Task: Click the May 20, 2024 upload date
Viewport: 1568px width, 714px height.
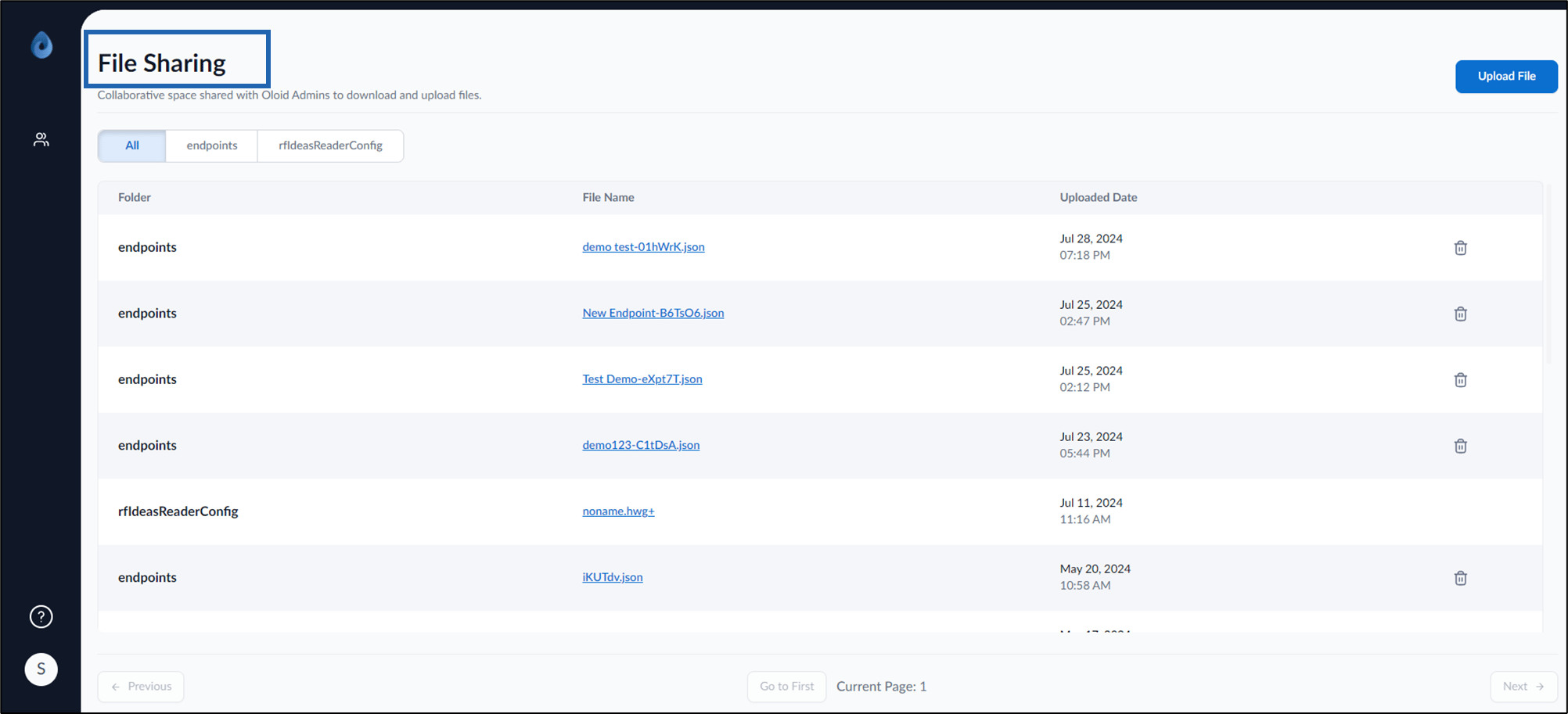Action: [1095, 569]
